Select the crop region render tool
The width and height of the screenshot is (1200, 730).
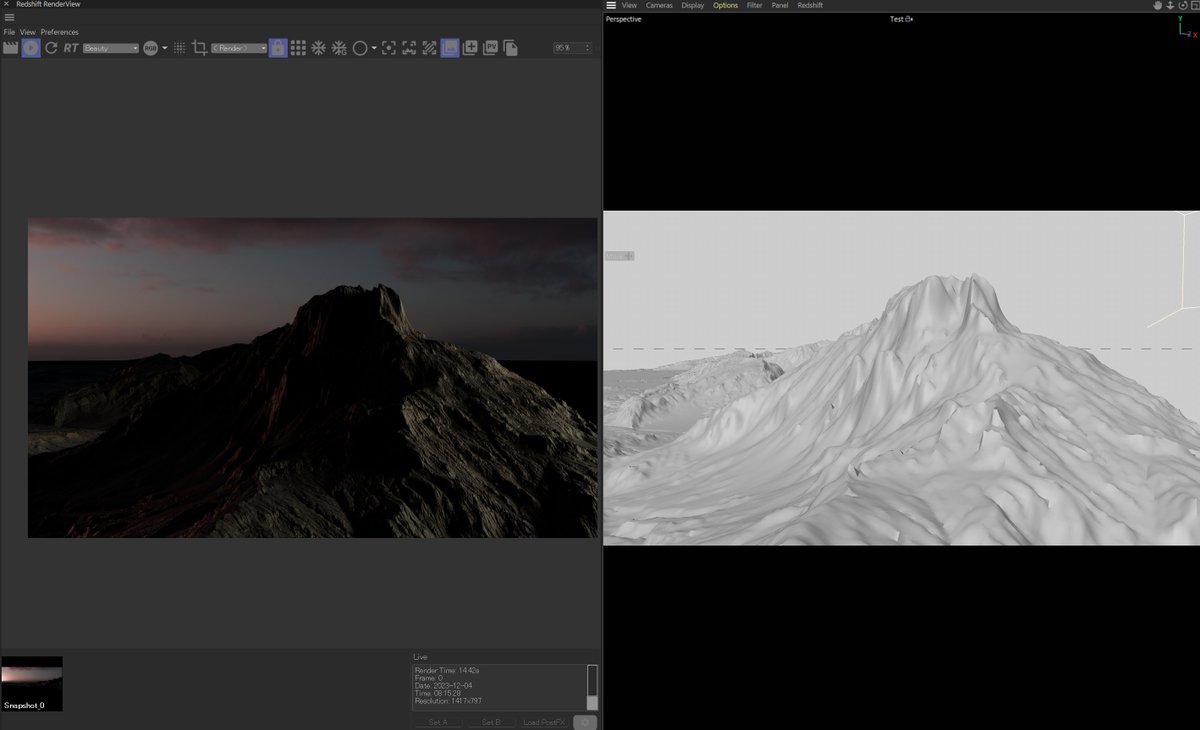tap(199, 48)
